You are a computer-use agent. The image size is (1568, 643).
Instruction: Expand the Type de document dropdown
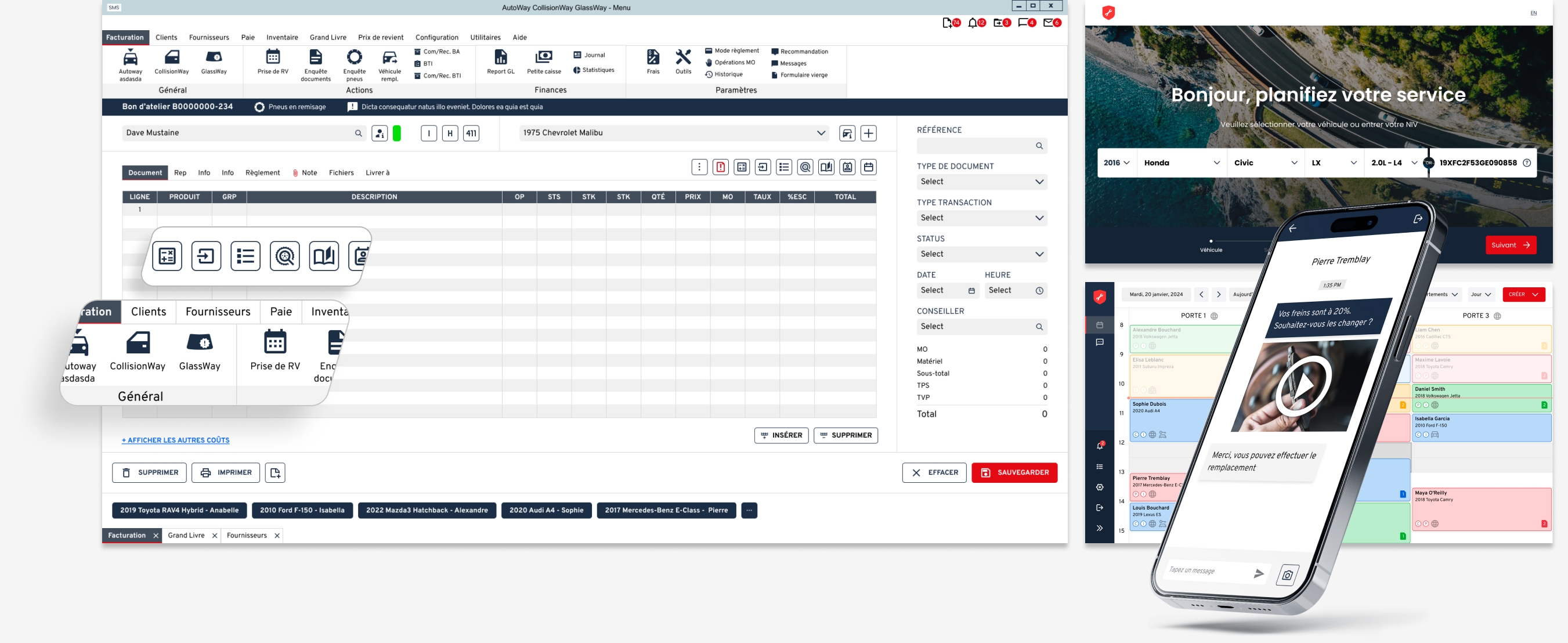[x=981, y=182]
